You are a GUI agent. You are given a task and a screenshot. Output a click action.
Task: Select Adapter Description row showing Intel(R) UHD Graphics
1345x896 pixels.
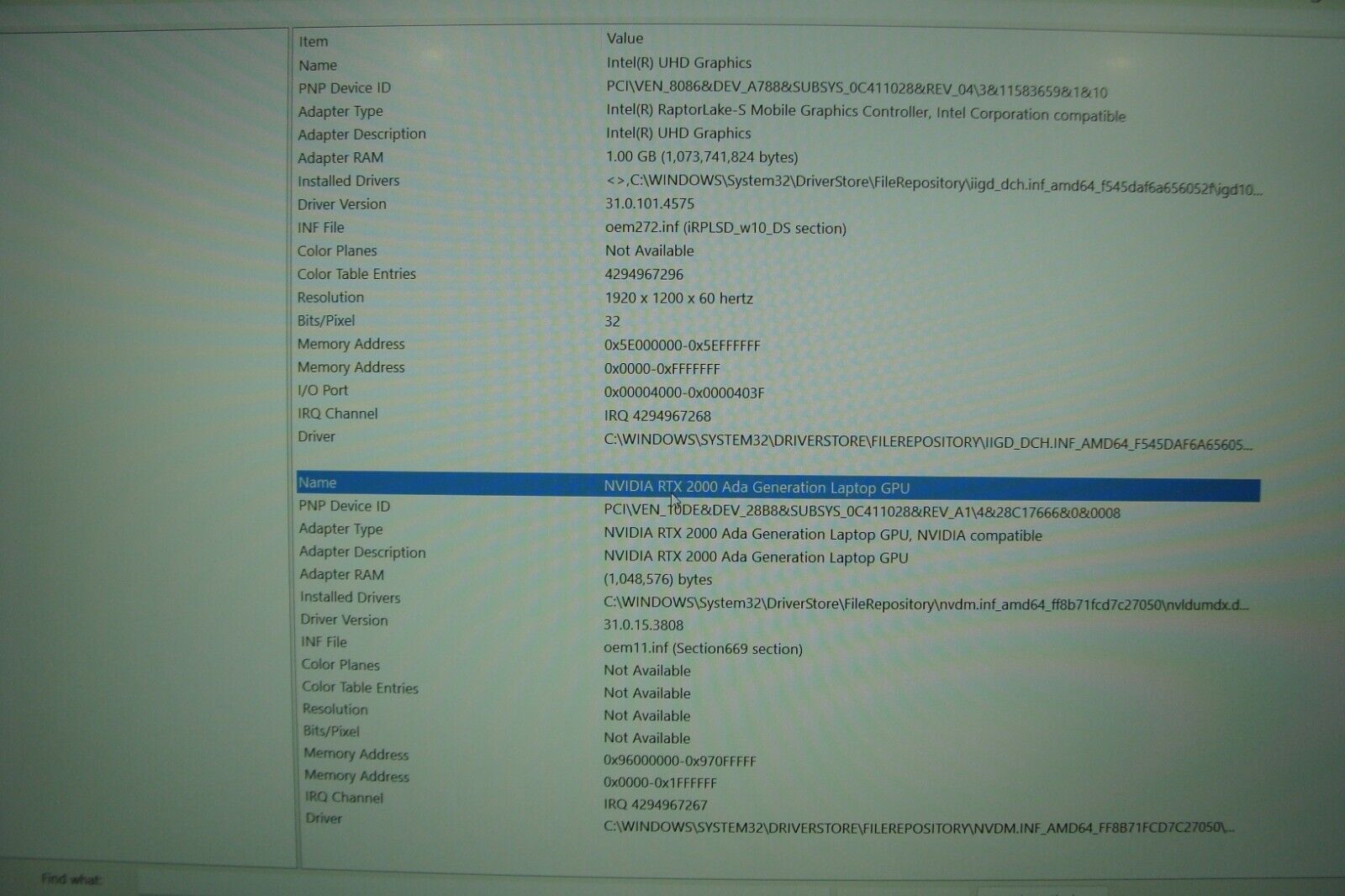[x=778, y=134]
